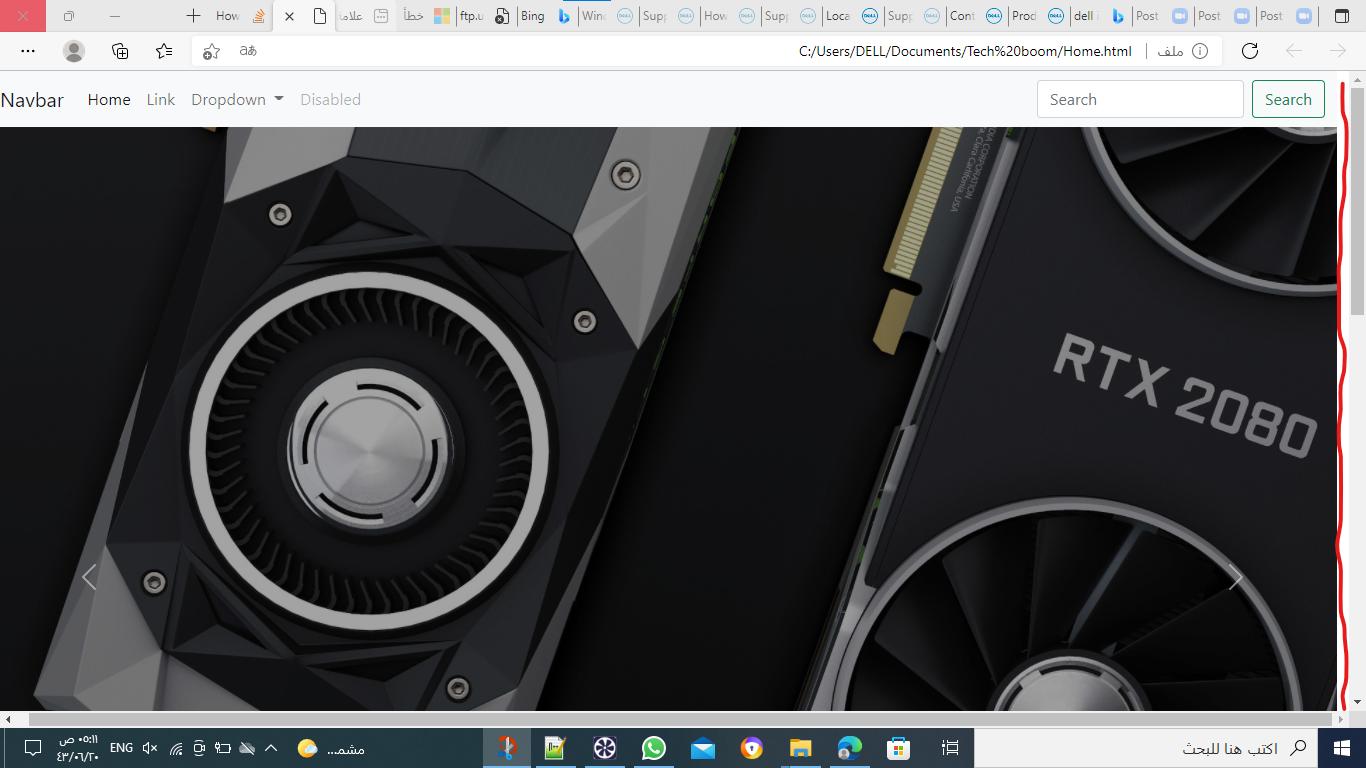
Task: Switch to the How tab with stack icon
Action: tap(240, 16)
